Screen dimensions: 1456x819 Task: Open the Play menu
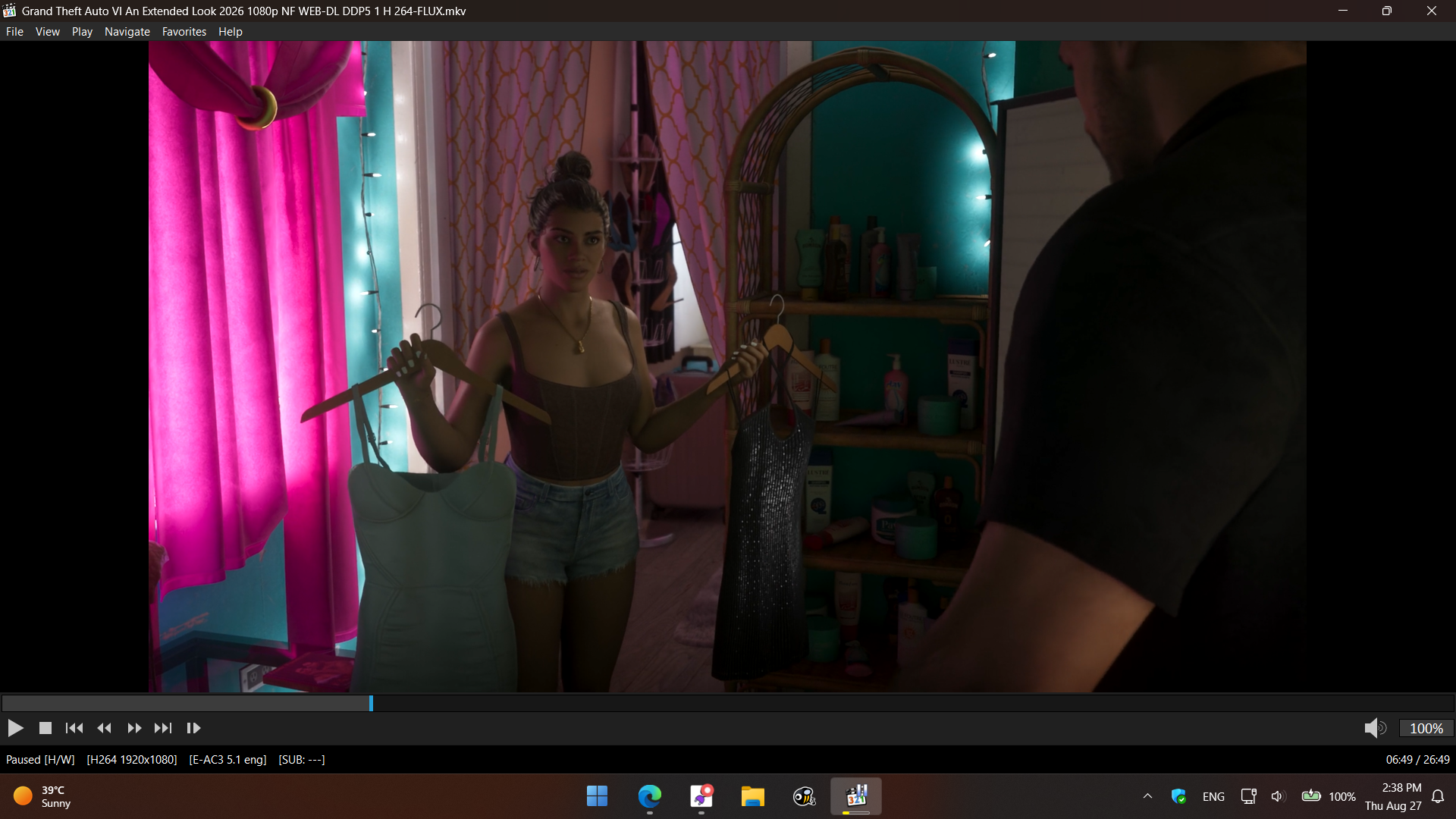(x=82, y=32)
